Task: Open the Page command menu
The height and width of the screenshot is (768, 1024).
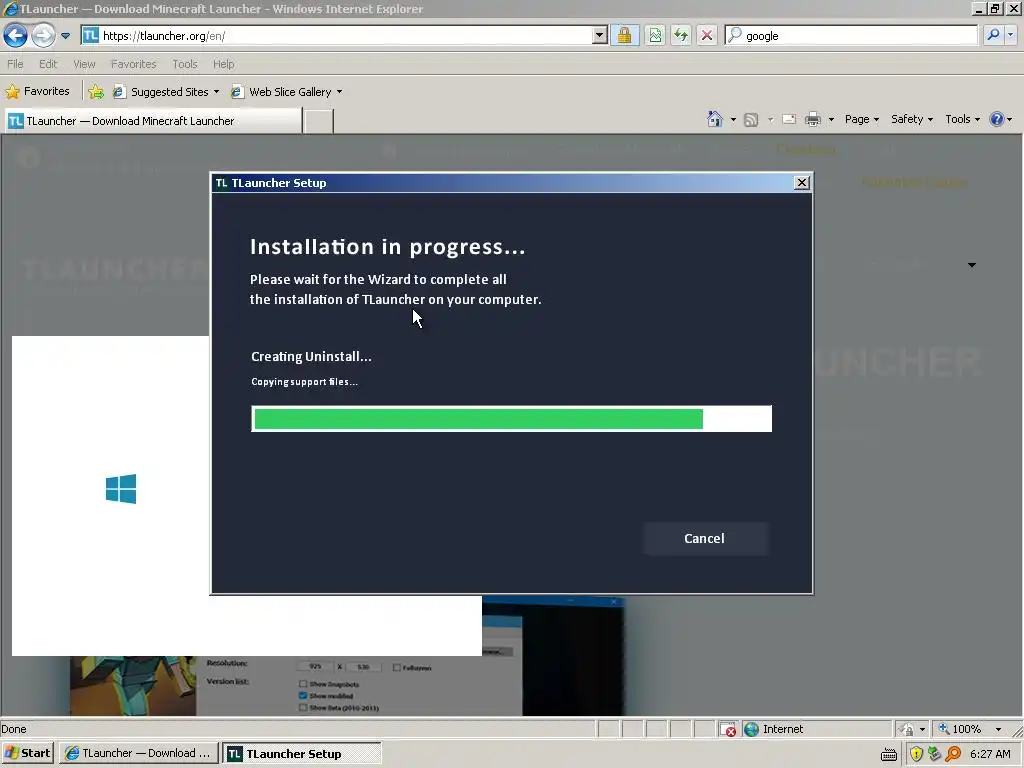Action: click(x=861, y=119)
